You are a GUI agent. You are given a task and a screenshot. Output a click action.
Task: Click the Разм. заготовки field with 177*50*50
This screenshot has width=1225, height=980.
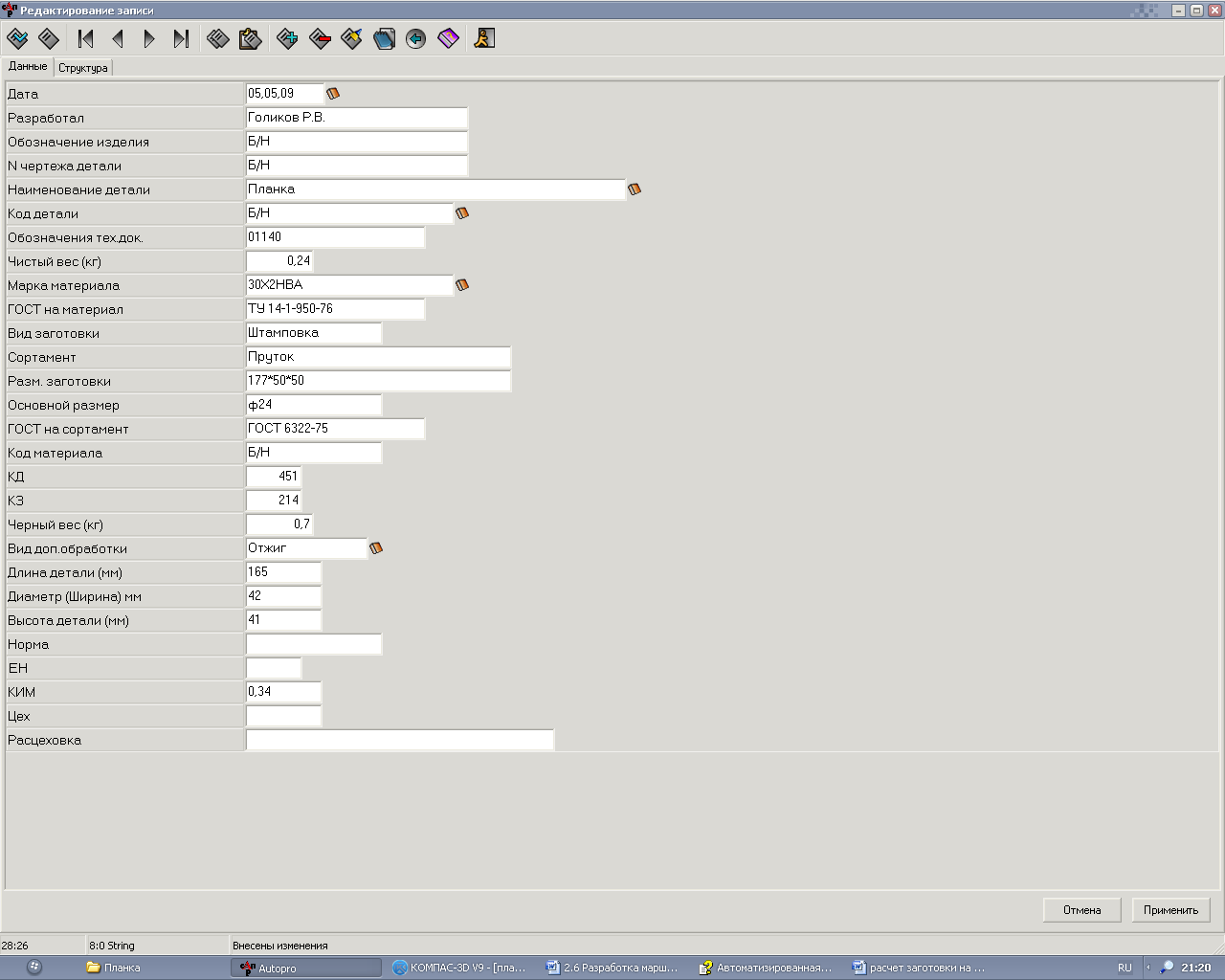tap(378, 381)
